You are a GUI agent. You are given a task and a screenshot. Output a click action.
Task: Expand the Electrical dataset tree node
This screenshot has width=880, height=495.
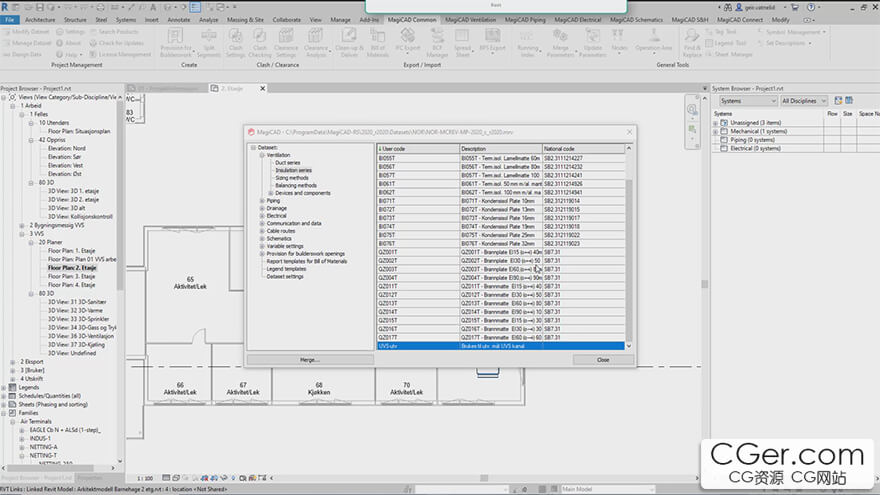[x=262, y=216]
